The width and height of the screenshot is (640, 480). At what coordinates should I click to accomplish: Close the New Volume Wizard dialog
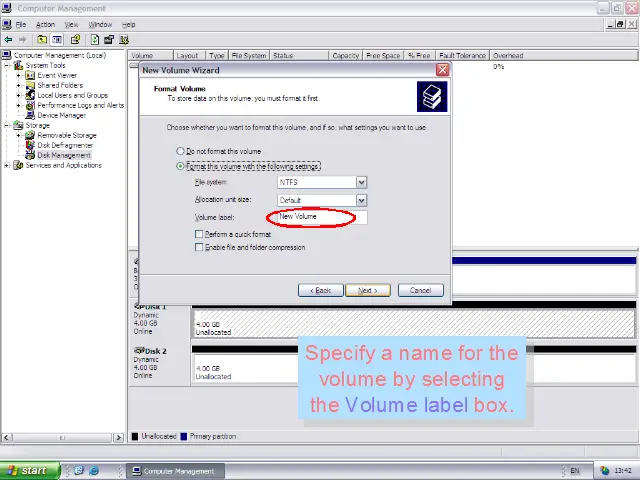pyautogui.click(x=442, y=70)
